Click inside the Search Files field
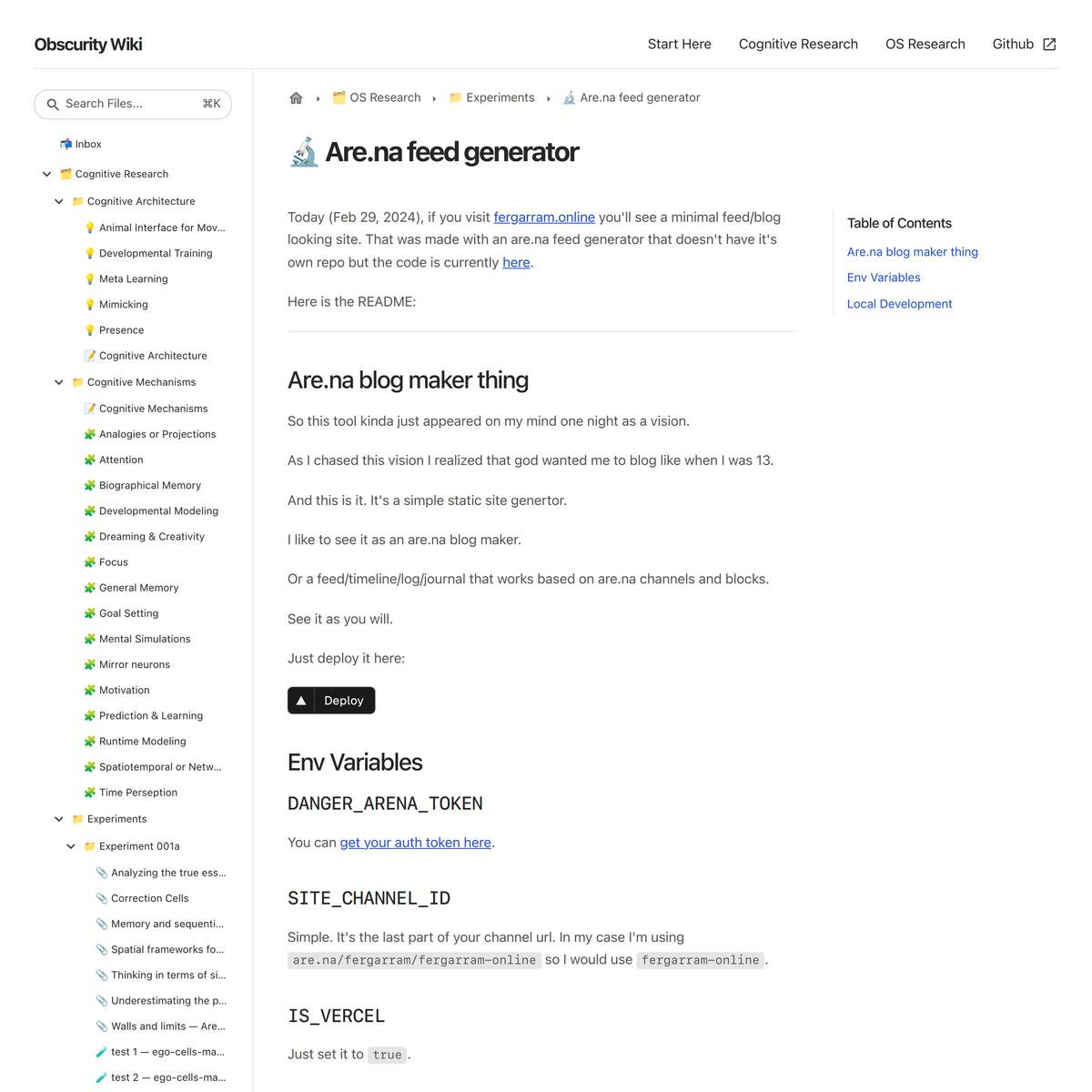 (127, 104)
